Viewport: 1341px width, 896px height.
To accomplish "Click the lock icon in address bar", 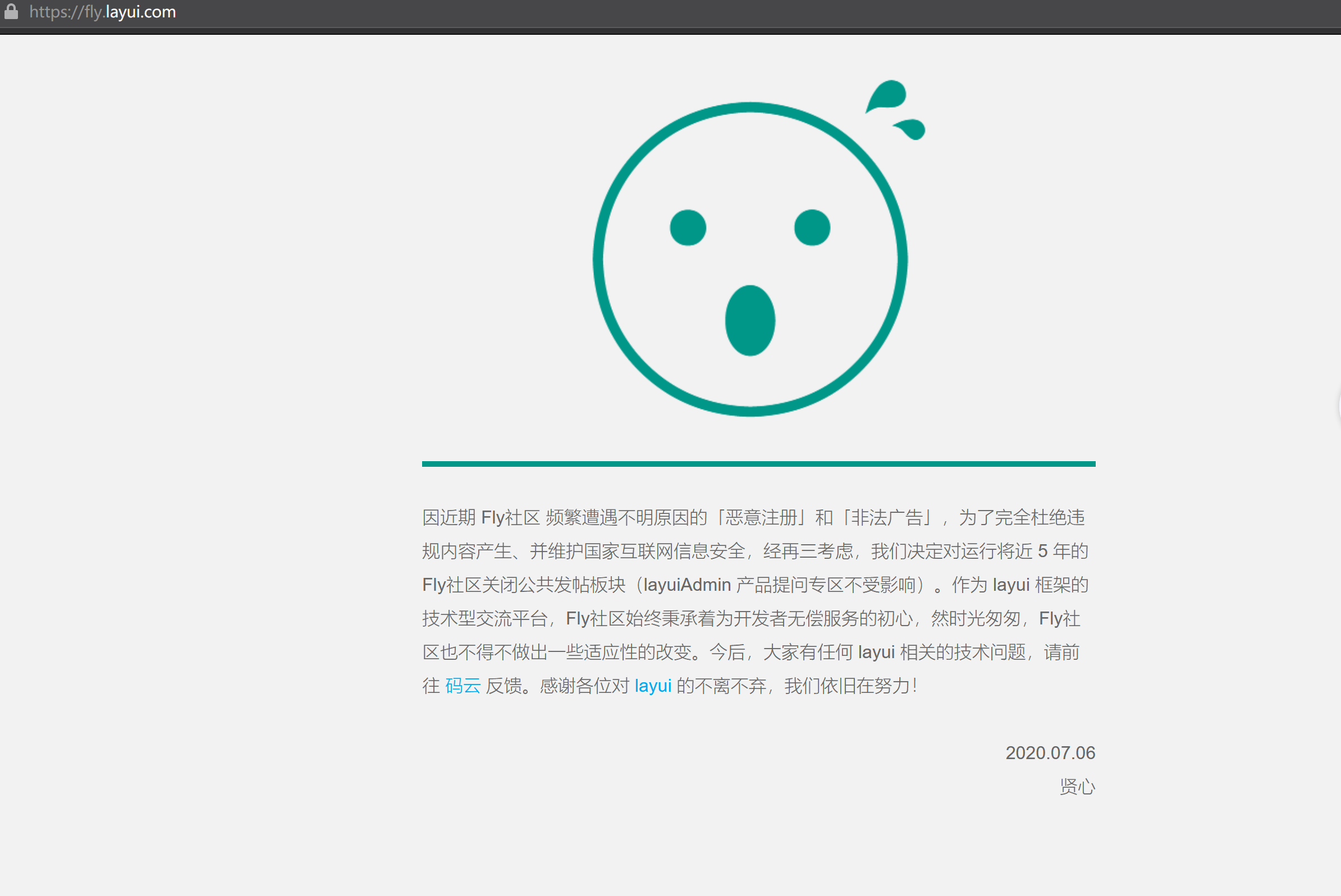I will (x=11, y=11).
